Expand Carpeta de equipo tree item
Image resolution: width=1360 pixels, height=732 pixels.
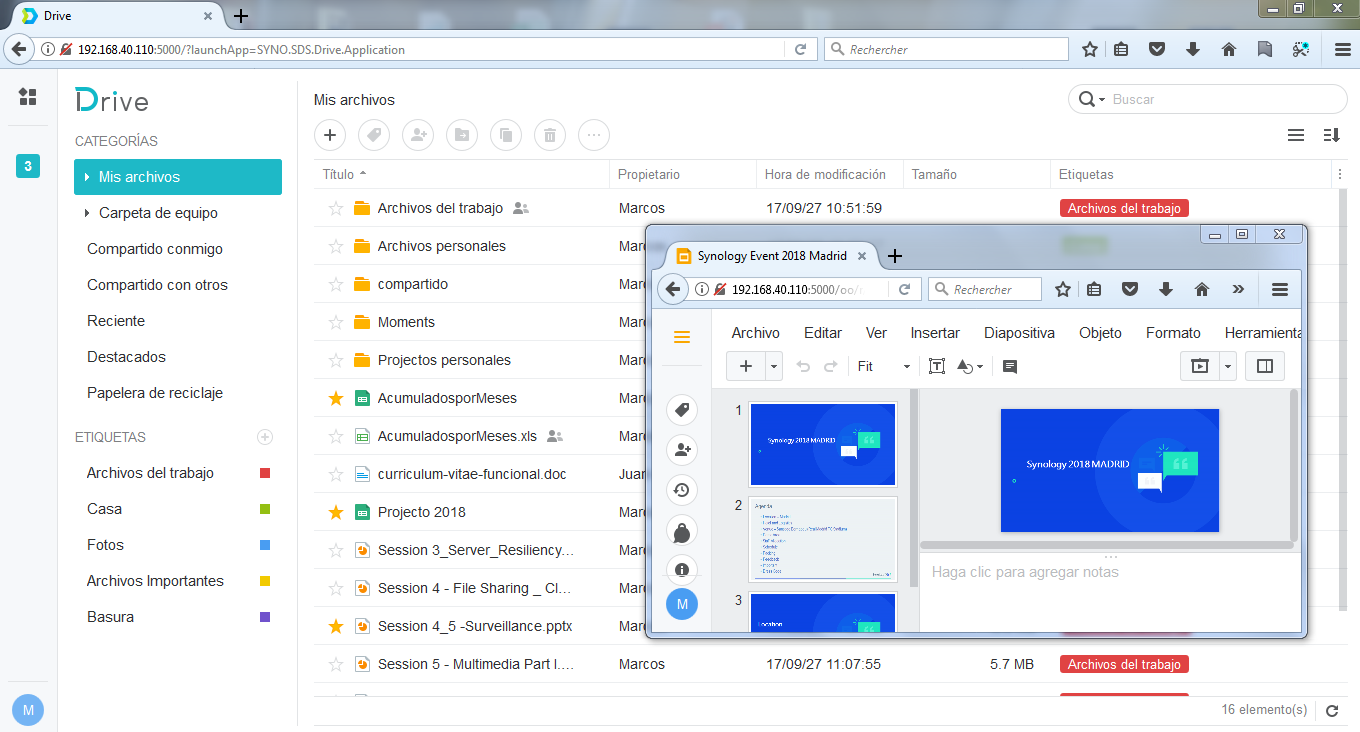coord(88,213)
